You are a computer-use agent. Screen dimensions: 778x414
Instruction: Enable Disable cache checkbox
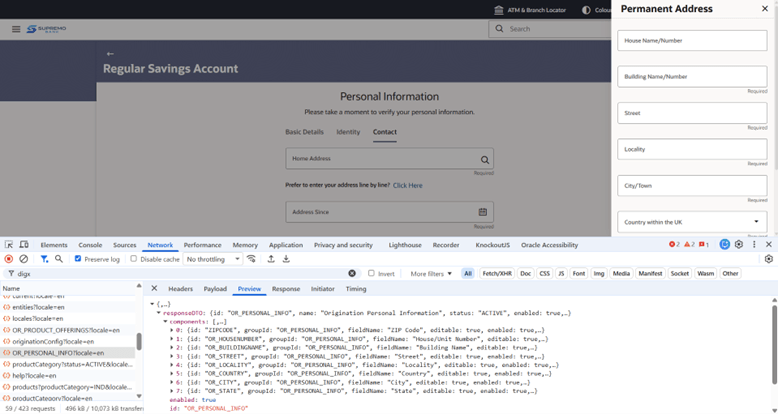pyautogui.click(x=133, y=259)
